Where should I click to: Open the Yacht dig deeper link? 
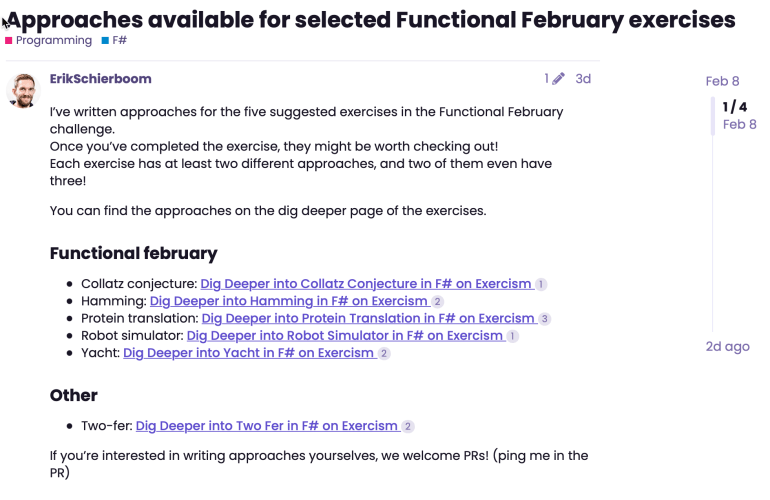(248, 353)
